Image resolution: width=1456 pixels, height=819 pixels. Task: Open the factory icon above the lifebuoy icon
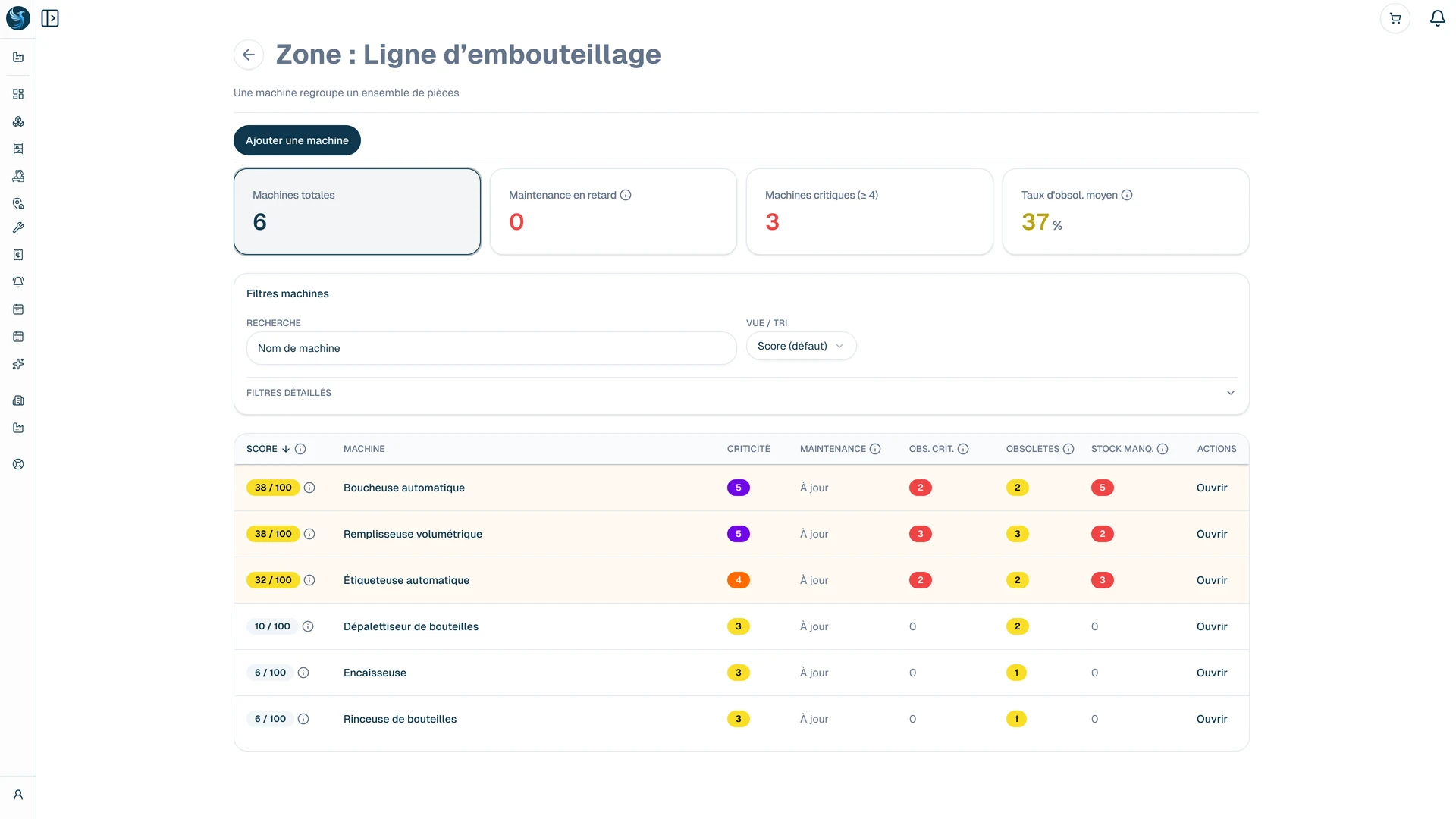coord(18,428)
